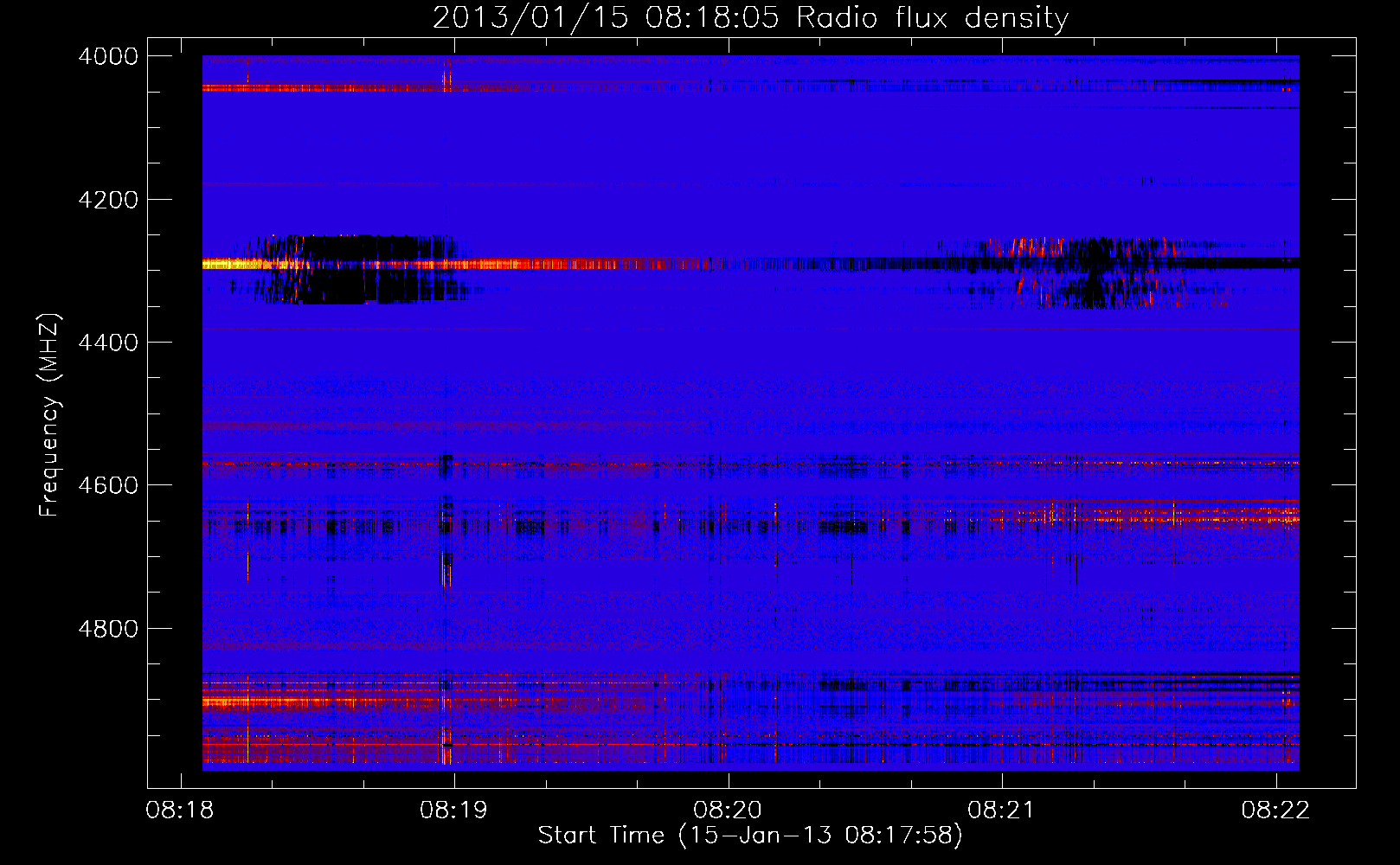Viewport: 1400px width, 865px height.
Task: Select the 4800 frequency tick label
Action: [108, 629]
